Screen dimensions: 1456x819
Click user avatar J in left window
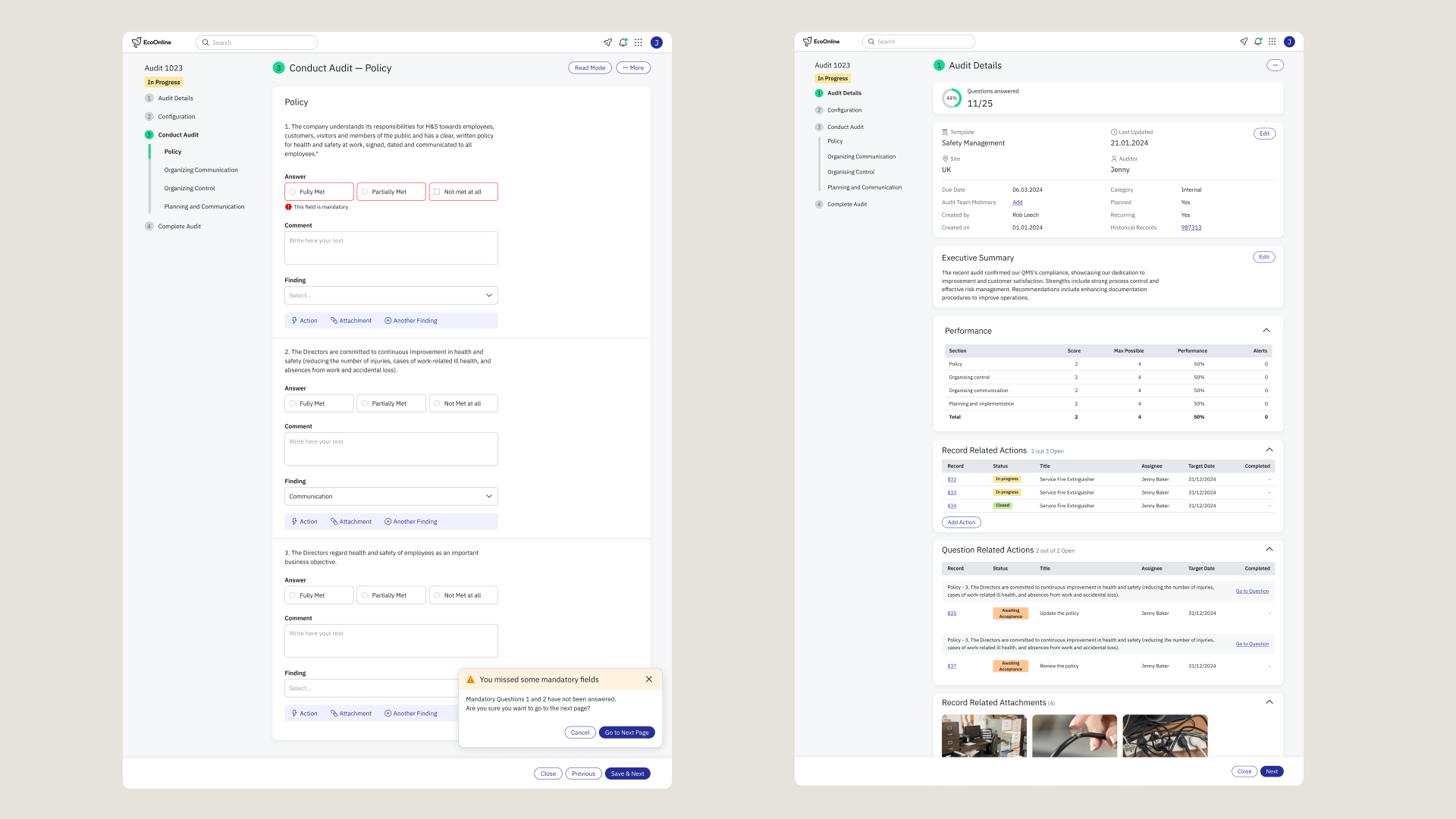[657, 42]
